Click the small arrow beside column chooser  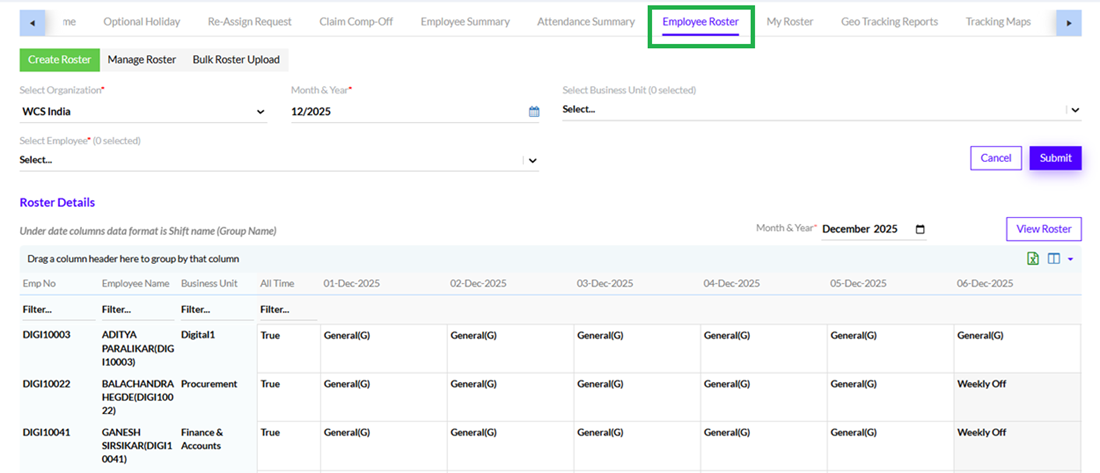point(1070,259)
